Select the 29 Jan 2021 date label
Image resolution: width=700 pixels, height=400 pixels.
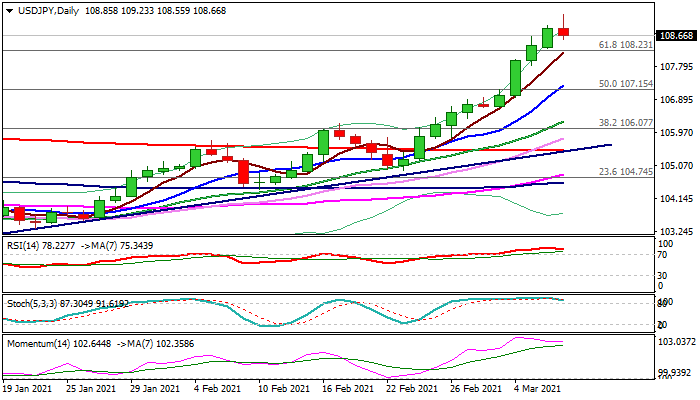click(x=156, y=388)
